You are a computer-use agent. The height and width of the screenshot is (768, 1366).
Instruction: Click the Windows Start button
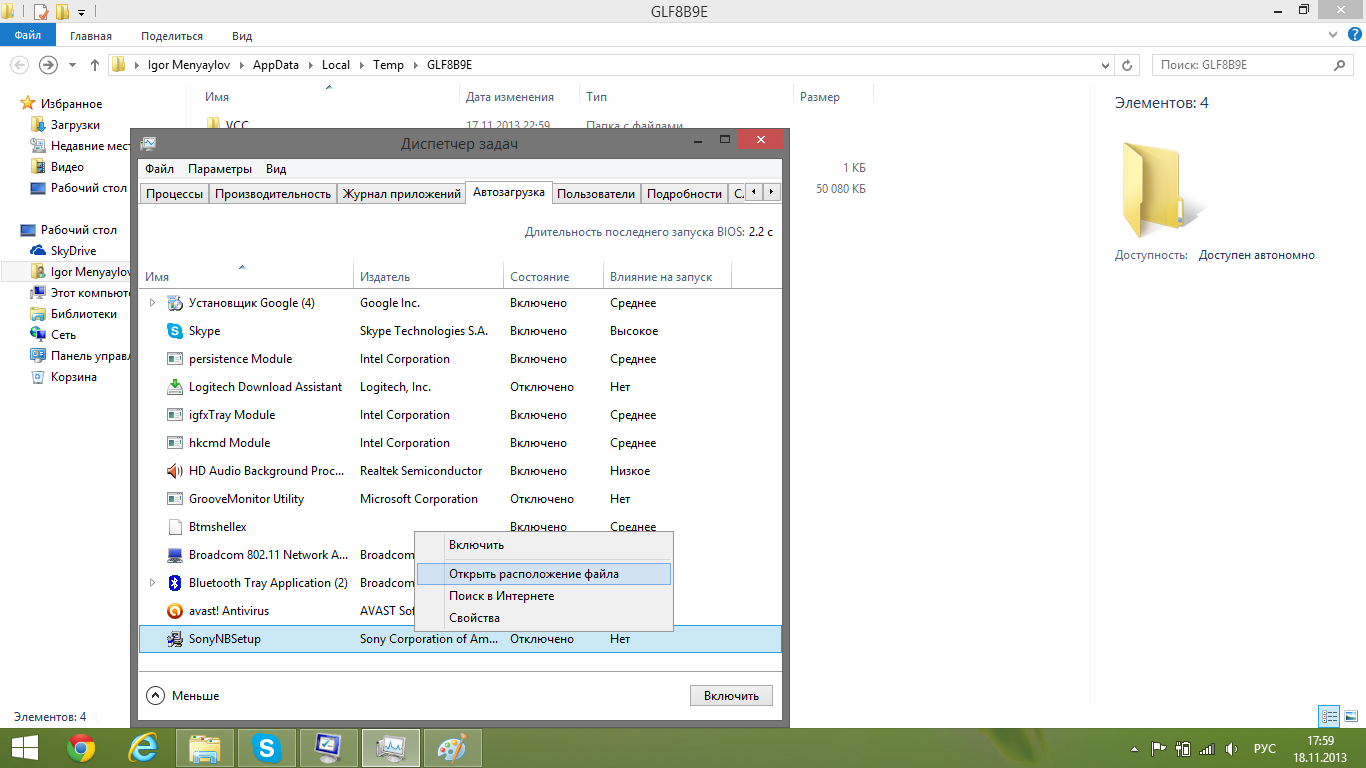[x=24, y=747]
